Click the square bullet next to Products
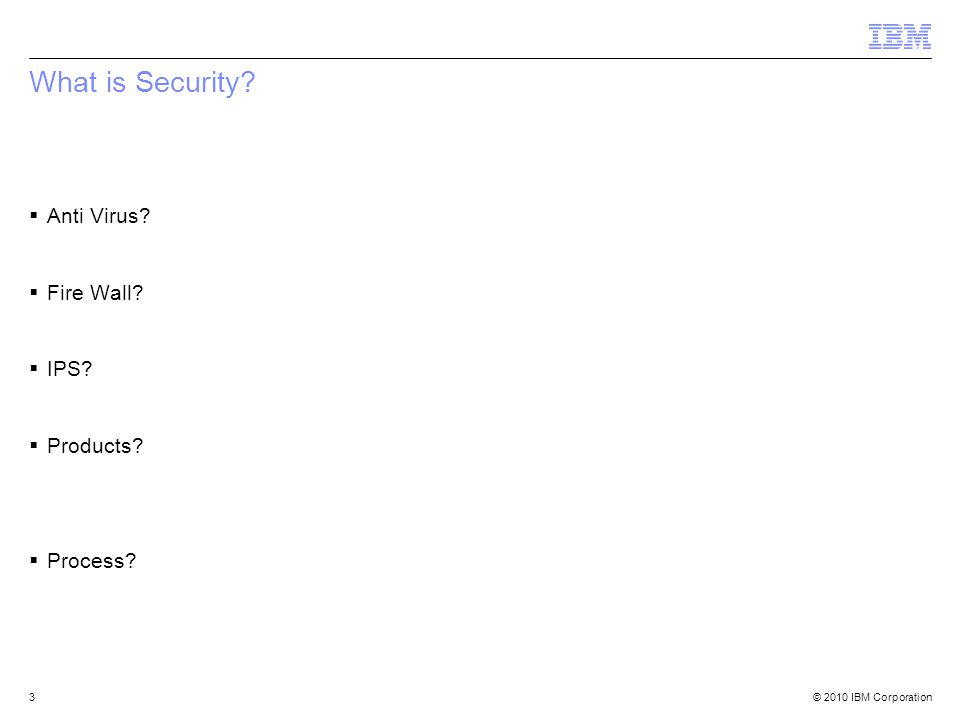This screenshot has height=720, width=960. [34, 446]
